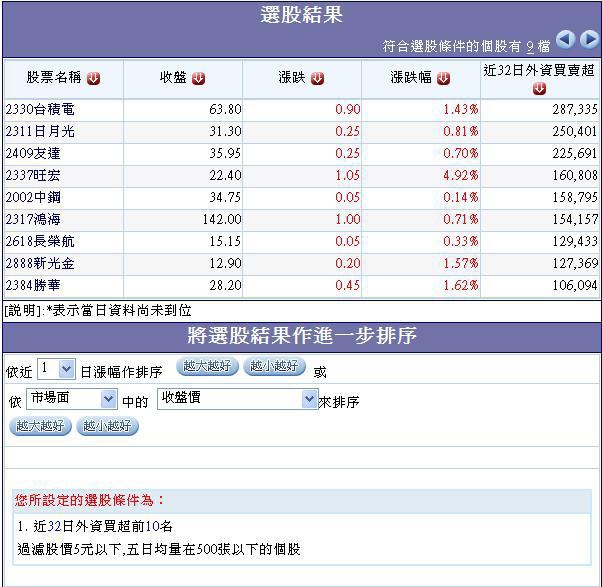Sort by 近32日外資買賣超 arrow icon
This screenshot has width=602, height=587.
(x=539, y=89)
